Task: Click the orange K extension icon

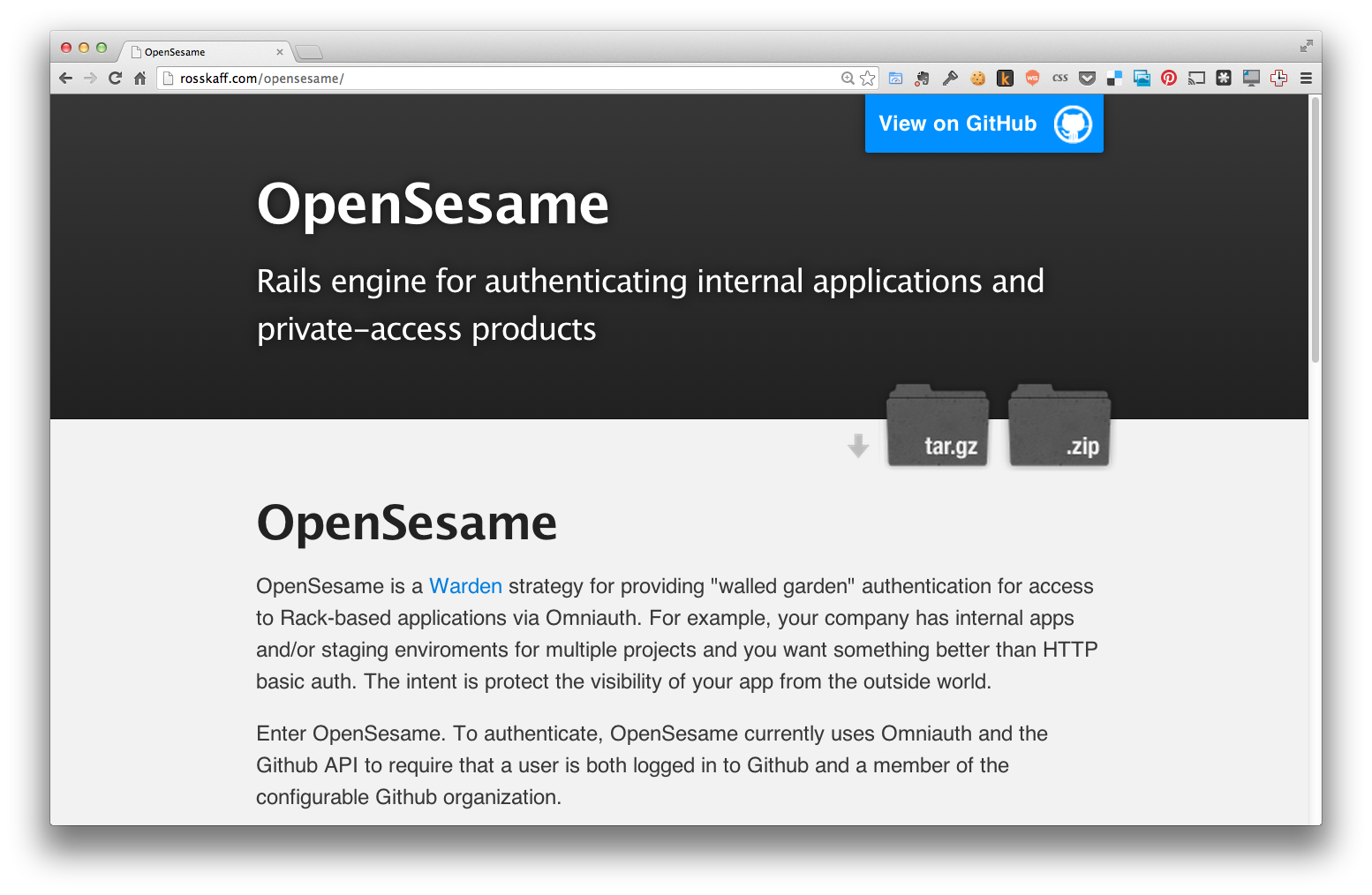Action: pos(1005,79)
